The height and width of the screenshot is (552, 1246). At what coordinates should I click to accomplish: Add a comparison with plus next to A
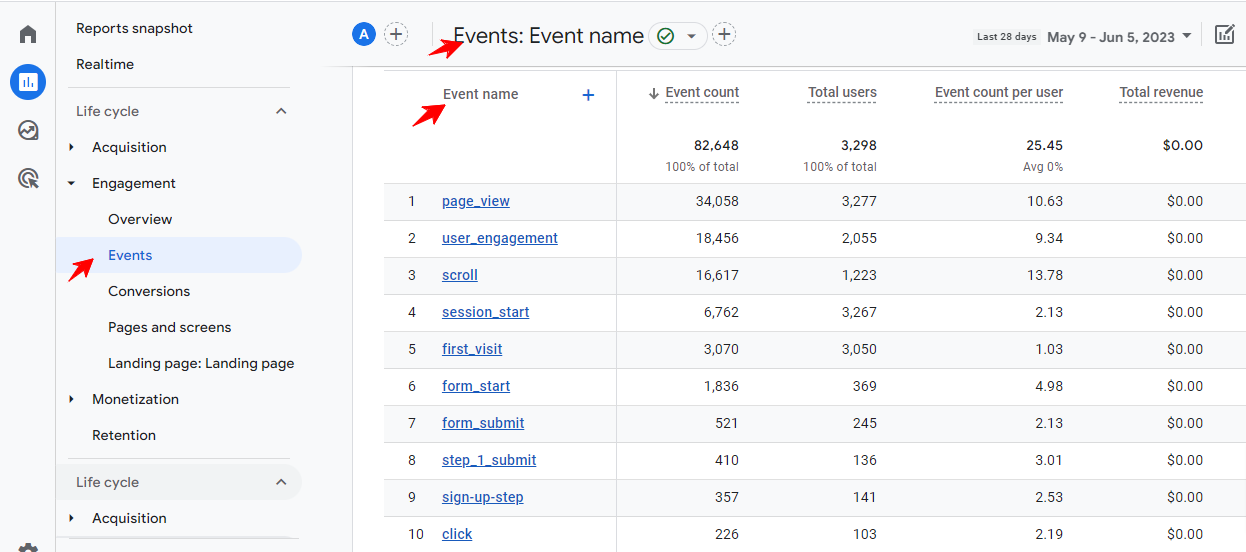coord(396,34)
